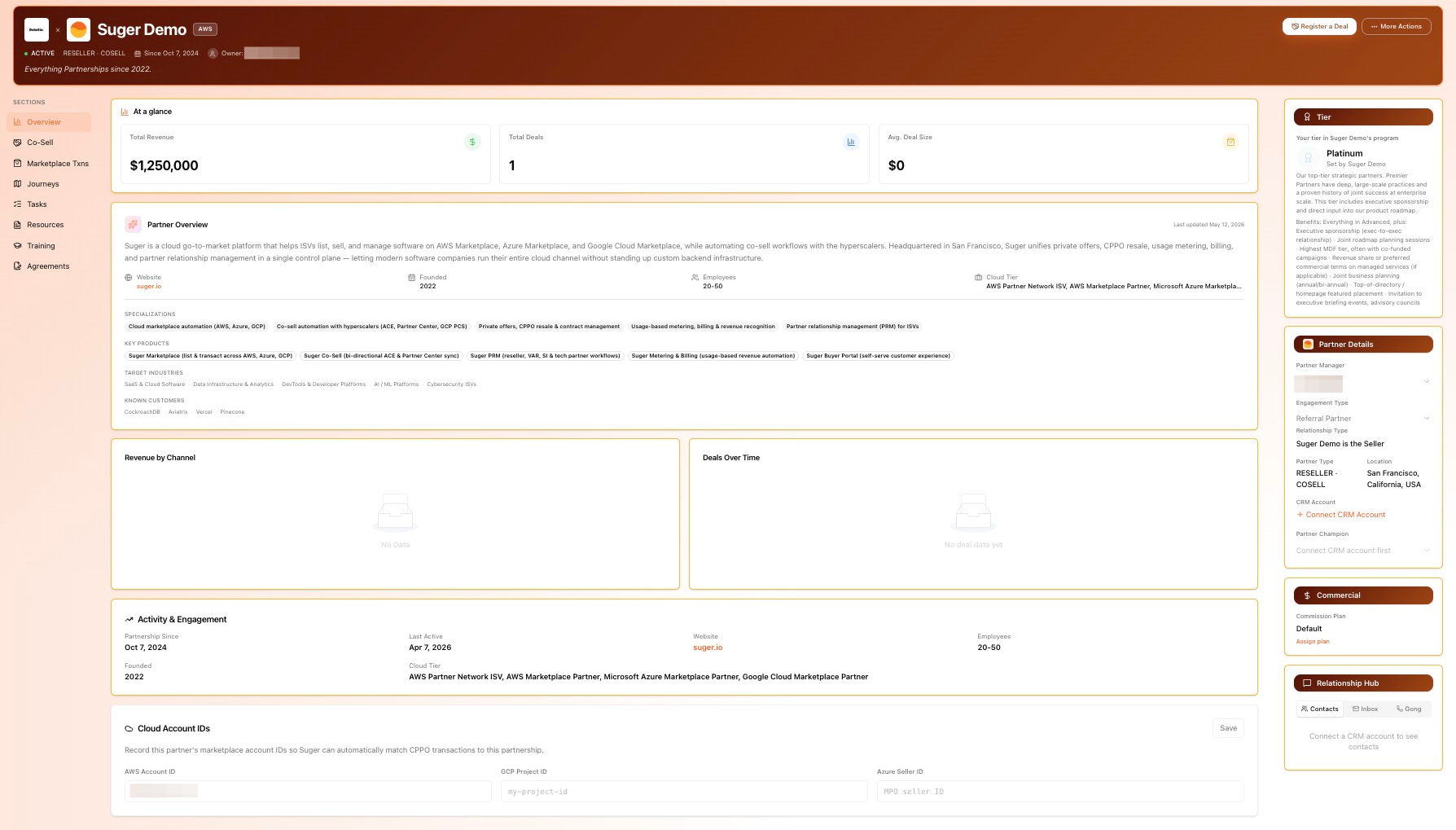Click the Relationship Hub chat icon
This screenshot has height=830, width=1456.
[1307, 683]
